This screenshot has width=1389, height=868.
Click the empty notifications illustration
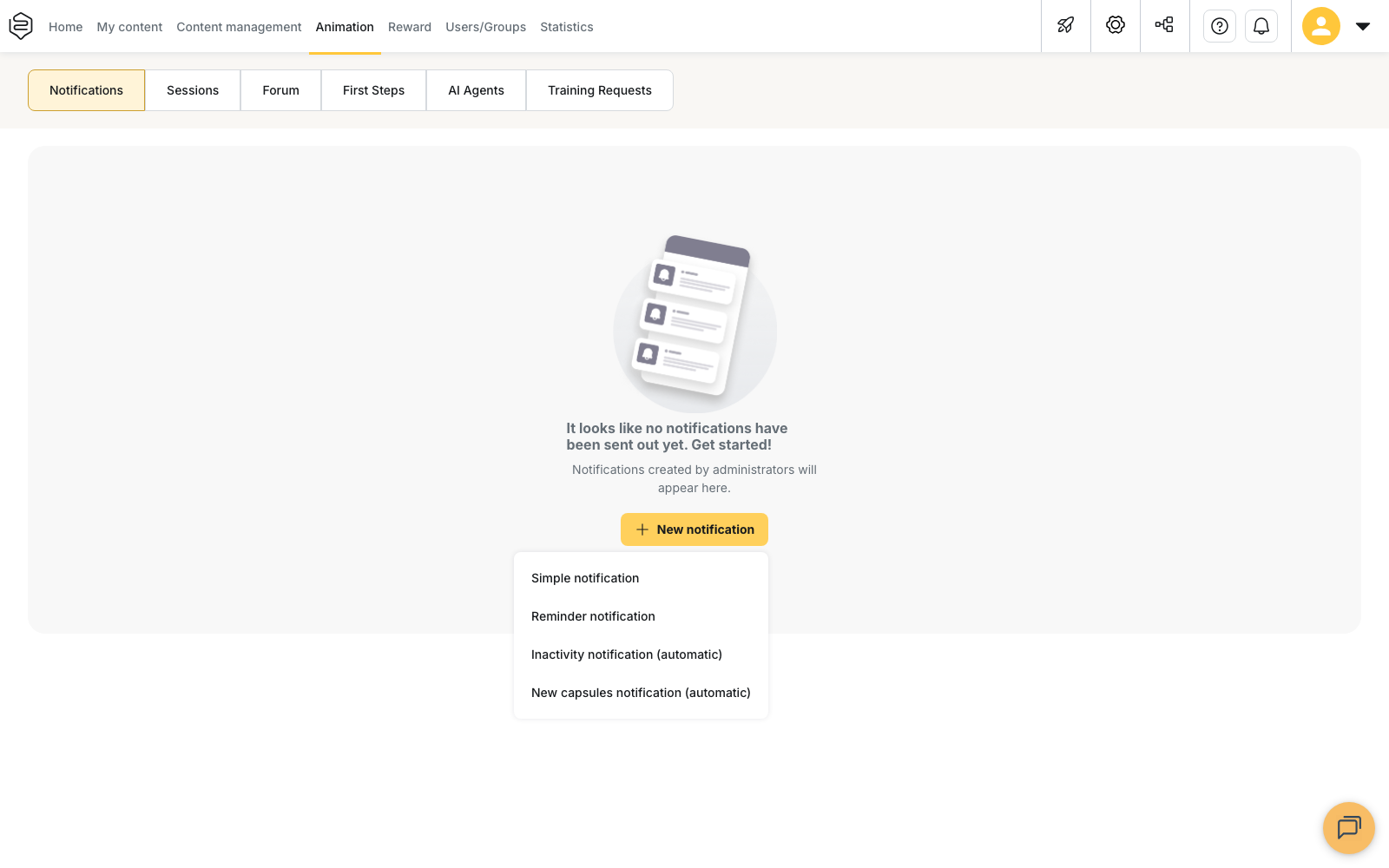(694, 324)
